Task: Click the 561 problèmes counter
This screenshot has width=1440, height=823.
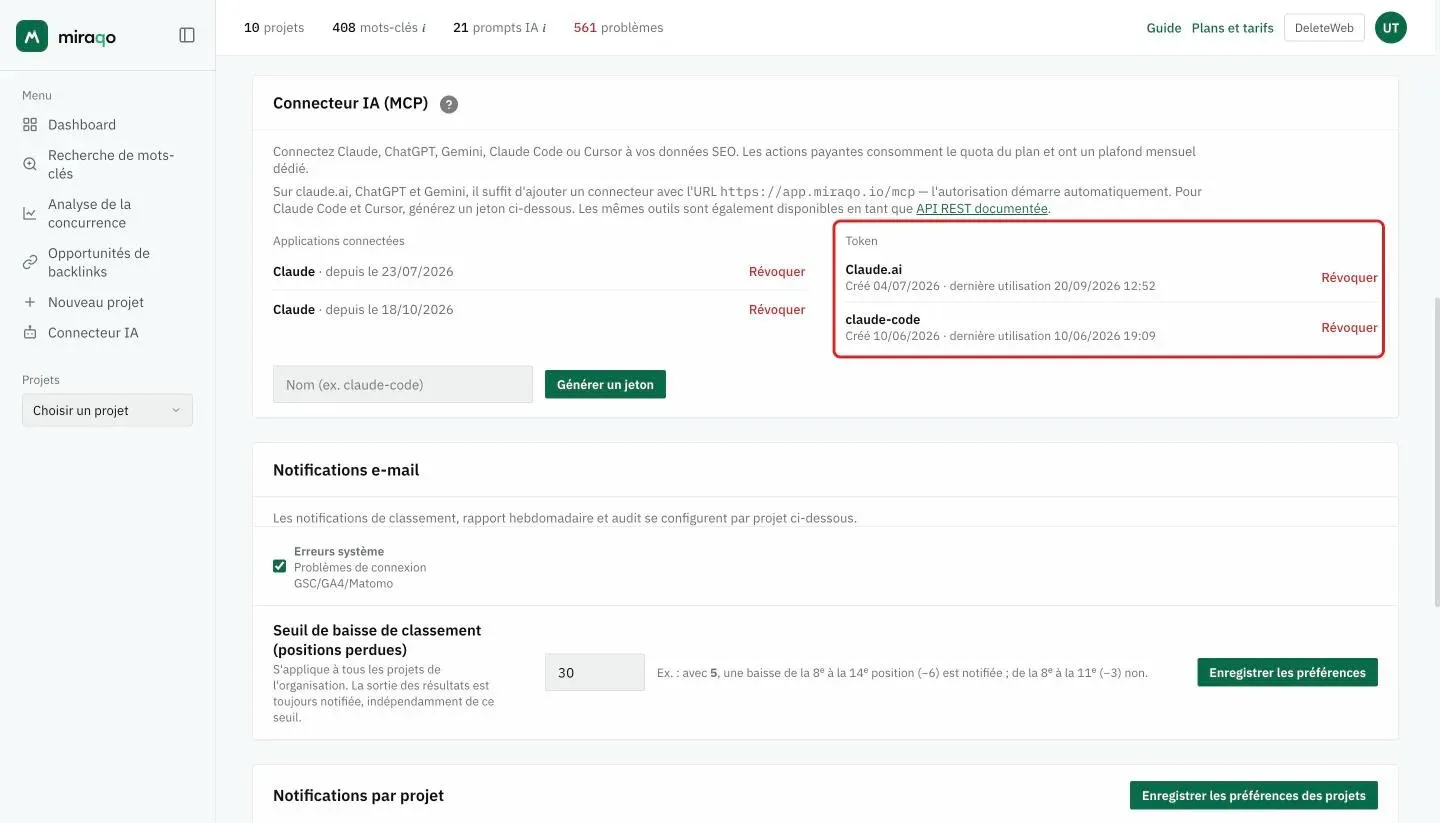Action: 618,28
